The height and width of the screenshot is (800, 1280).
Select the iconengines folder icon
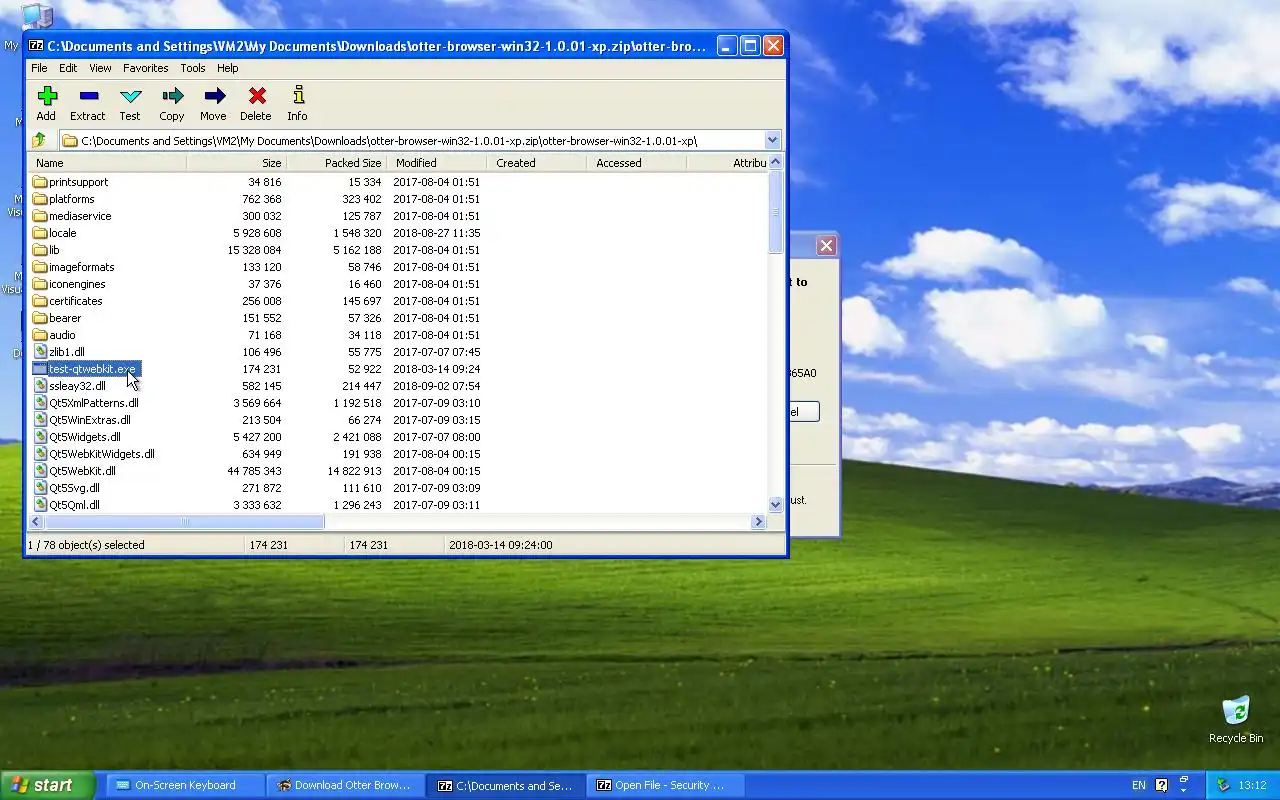(40, 284)
